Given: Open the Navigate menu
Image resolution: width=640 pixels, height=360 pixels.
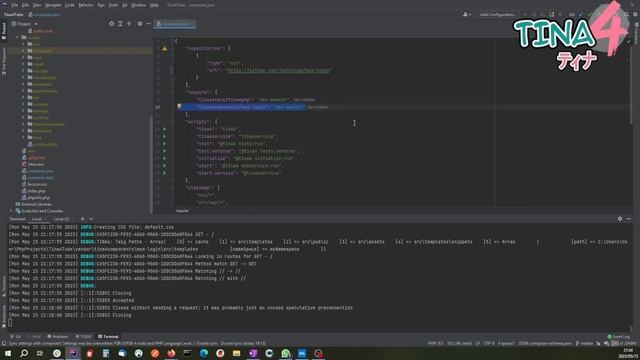Looking at the screenshot, I should pos(53,5).
